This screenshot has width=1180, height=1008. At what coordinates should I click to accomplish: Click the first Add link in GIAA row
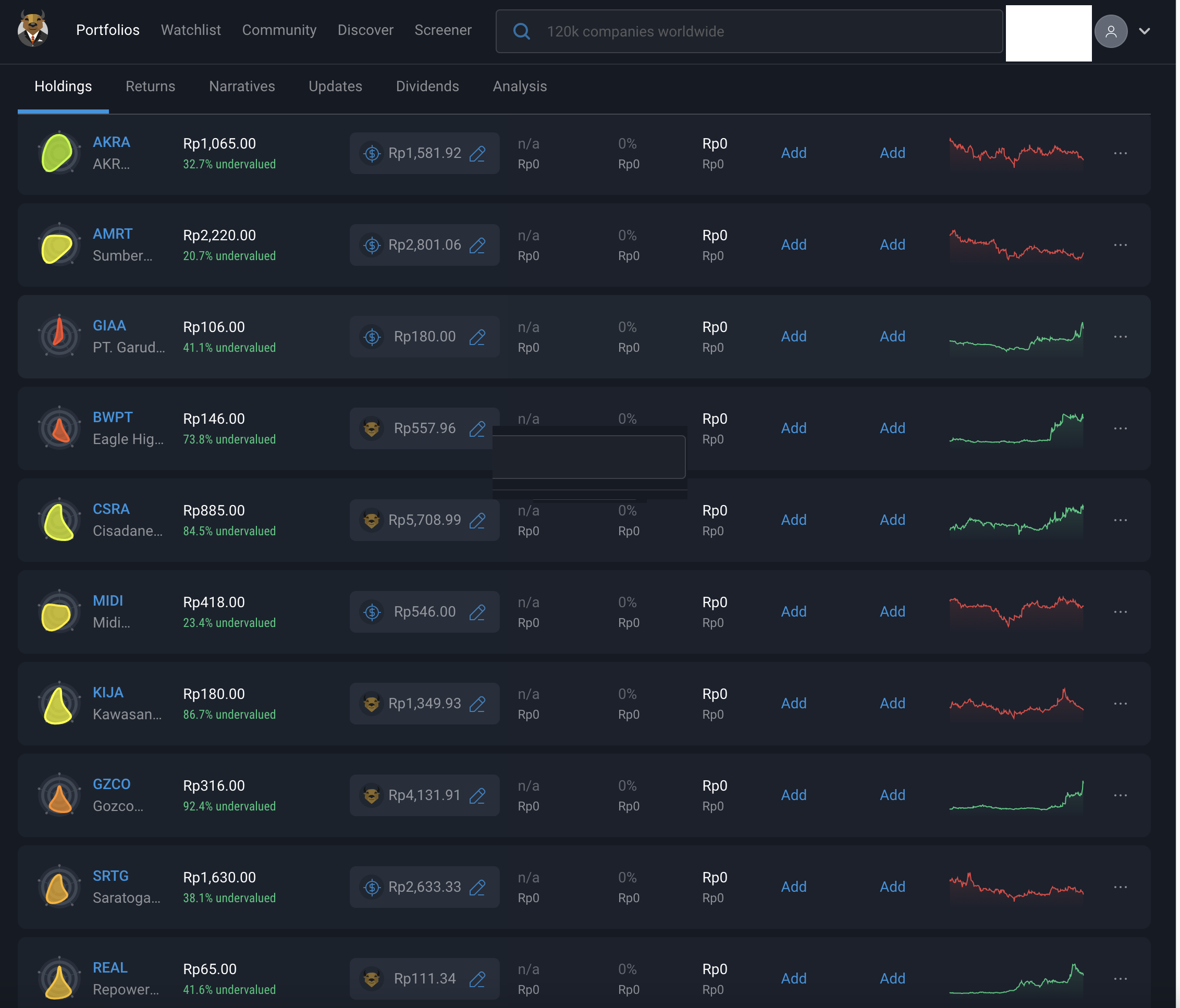pyautogui.click(x=793, y=337)
